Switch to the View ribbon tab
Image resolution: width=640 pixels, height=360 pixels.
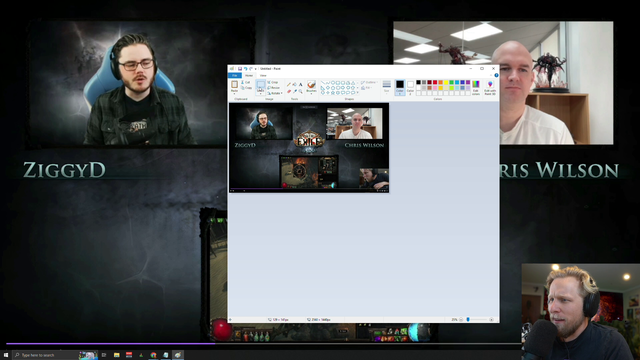coord(263,76)
